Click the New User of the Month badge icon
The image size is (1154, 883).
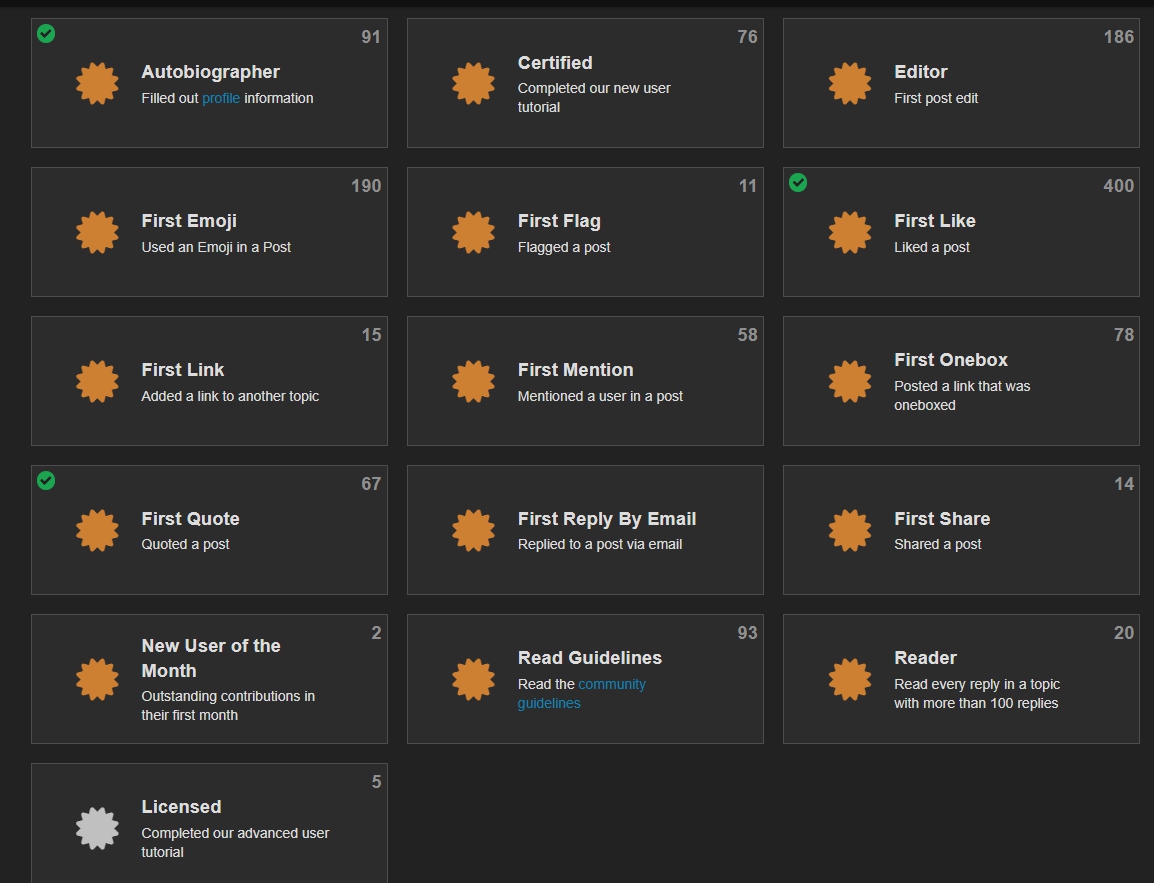[97, 679]
